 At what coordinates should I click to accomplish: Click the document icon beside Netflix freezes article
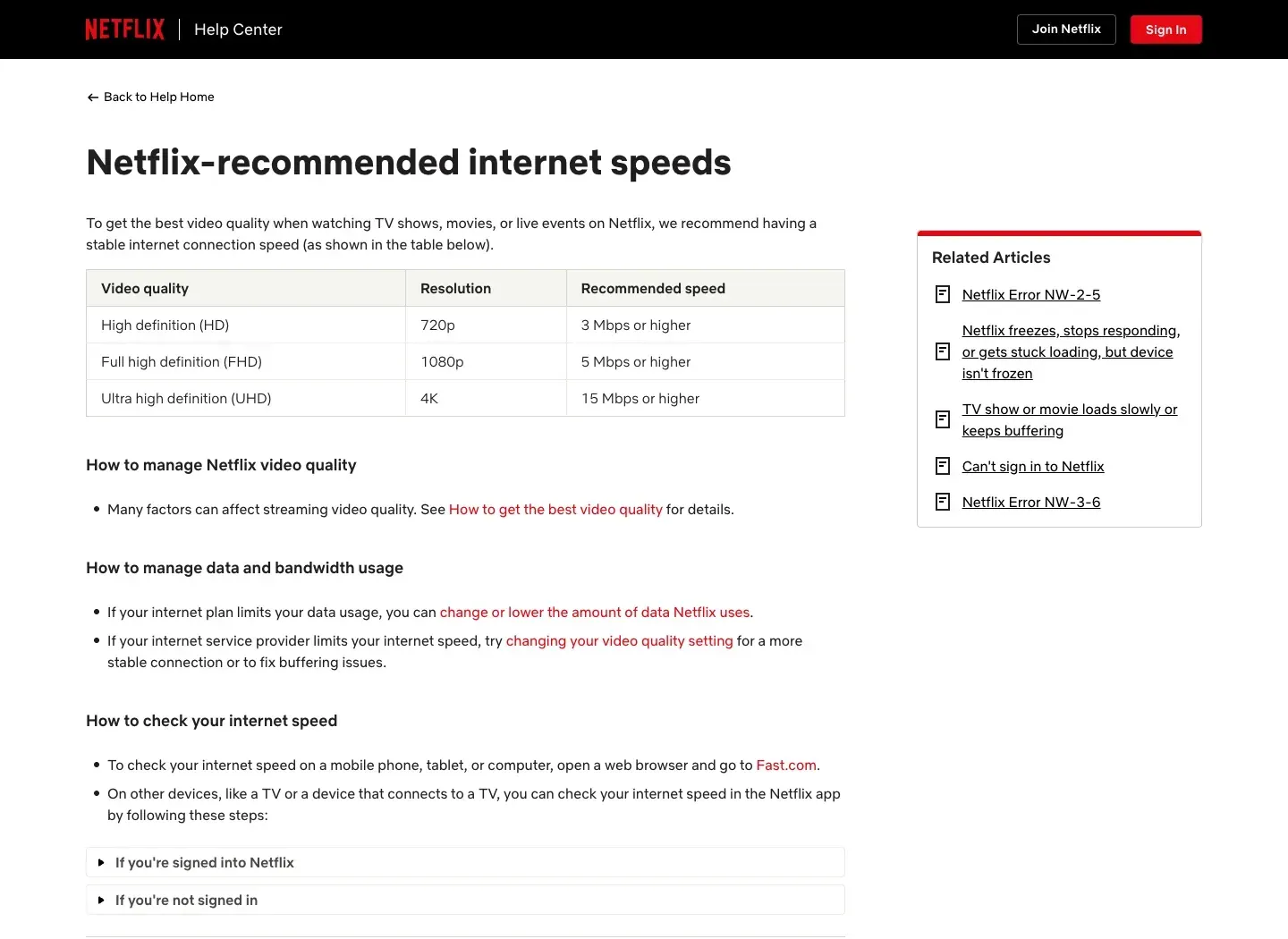[x=943, y=351]
